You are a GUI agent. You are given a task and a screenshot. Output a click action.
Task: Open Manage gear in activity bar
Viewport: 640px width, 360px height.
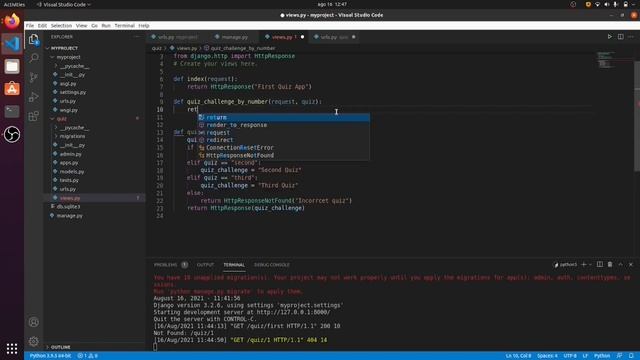tap(34, 341)
